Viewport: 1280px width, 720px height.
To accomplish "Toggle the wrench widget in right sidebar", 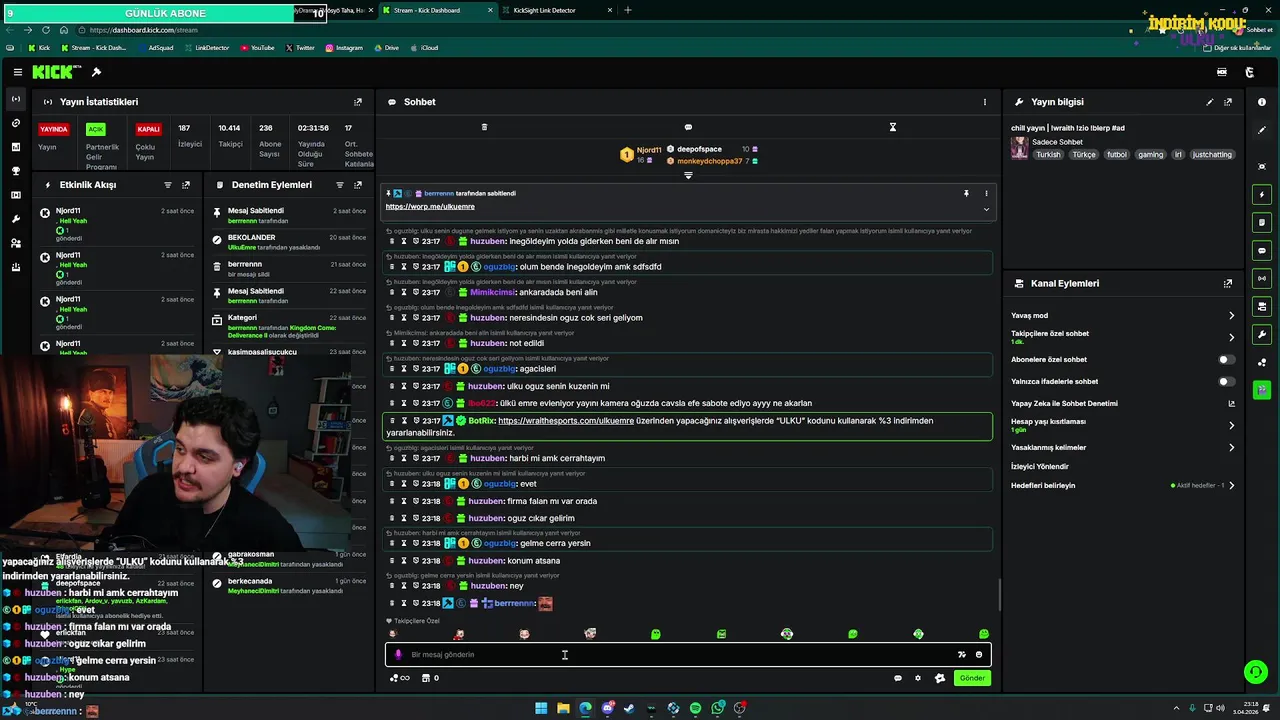I will 1262,334.
